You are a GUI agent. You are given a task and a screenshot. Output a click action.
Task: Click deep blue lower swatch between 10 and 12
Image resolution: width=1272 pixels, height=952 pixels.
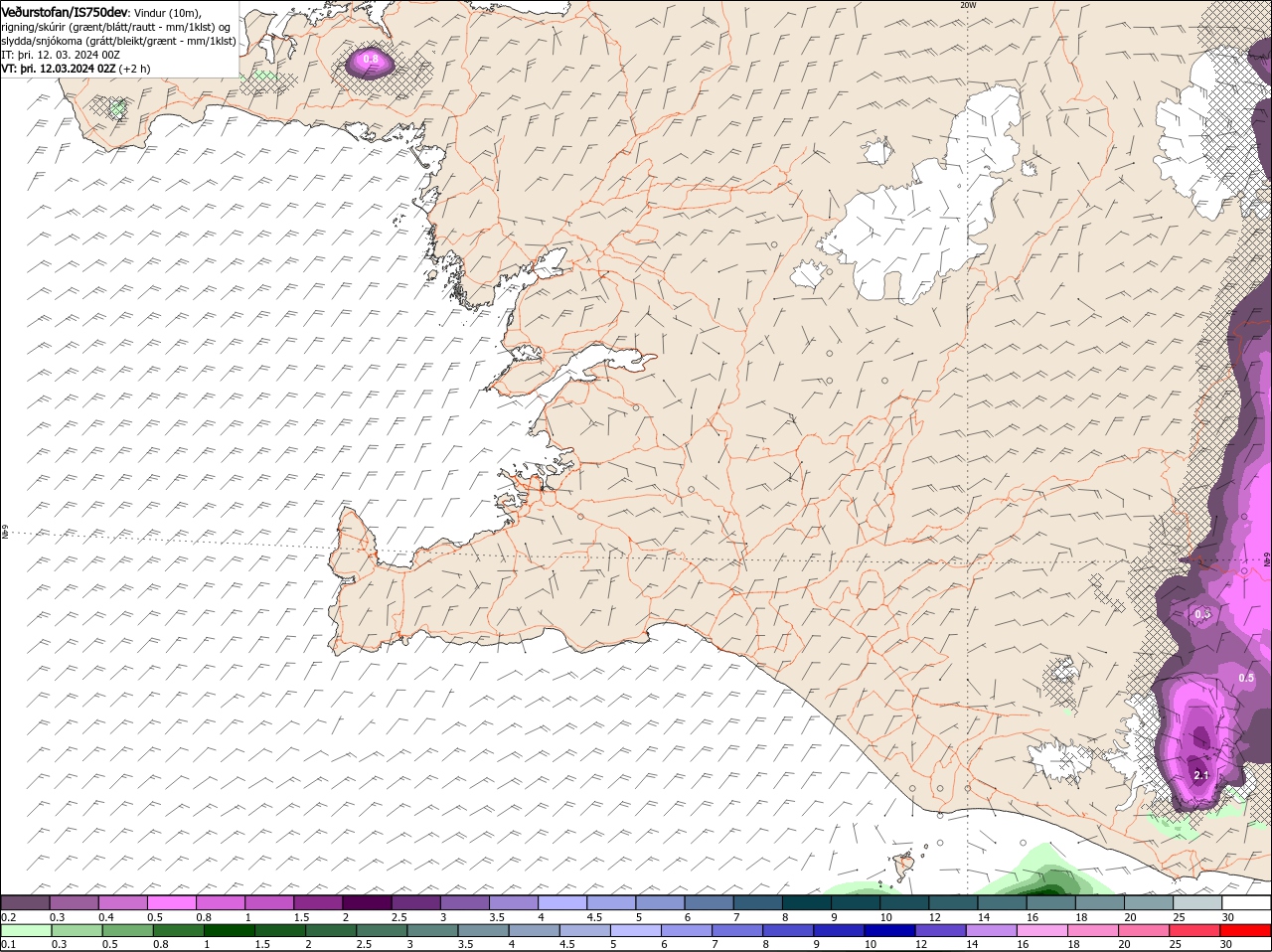(x=890, y=930)
